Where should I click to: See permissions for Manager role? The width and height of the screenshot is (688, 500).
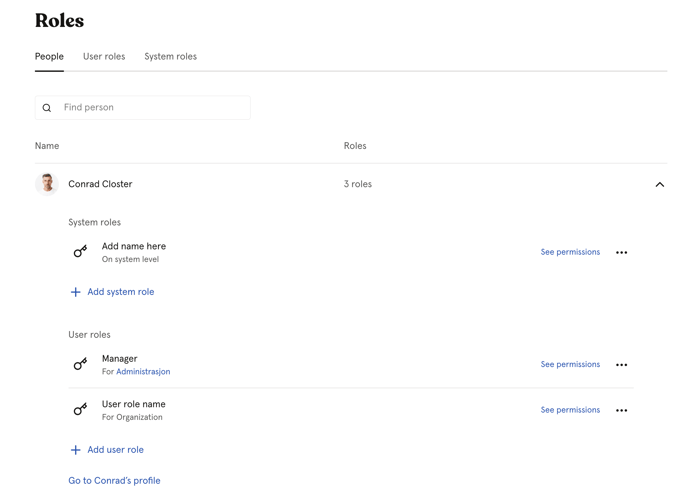[570, 364]
